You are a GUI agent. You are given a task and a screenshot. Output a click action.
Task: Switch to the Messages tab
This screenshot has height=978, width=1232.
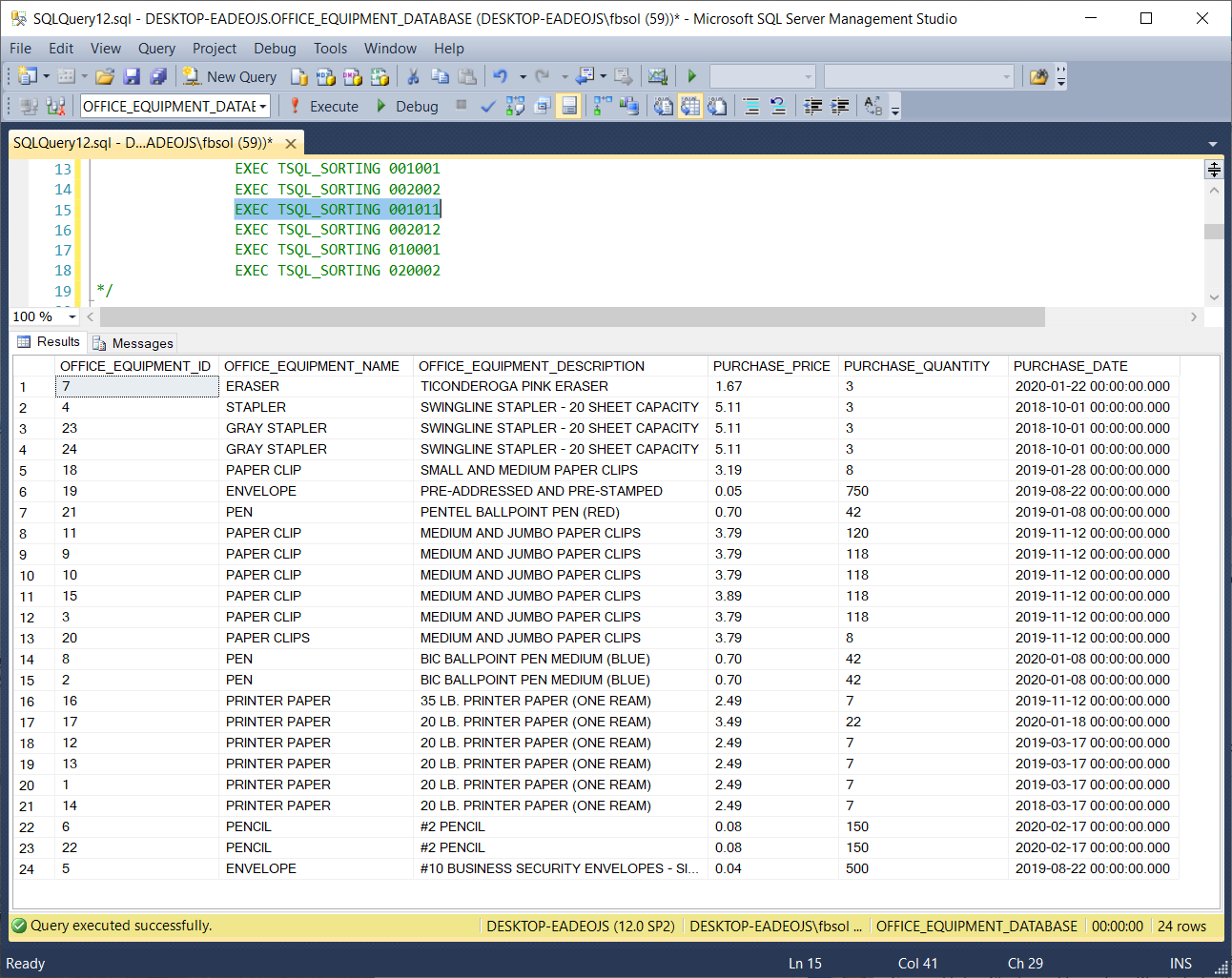pyautogui.click(x=133, y=343)
